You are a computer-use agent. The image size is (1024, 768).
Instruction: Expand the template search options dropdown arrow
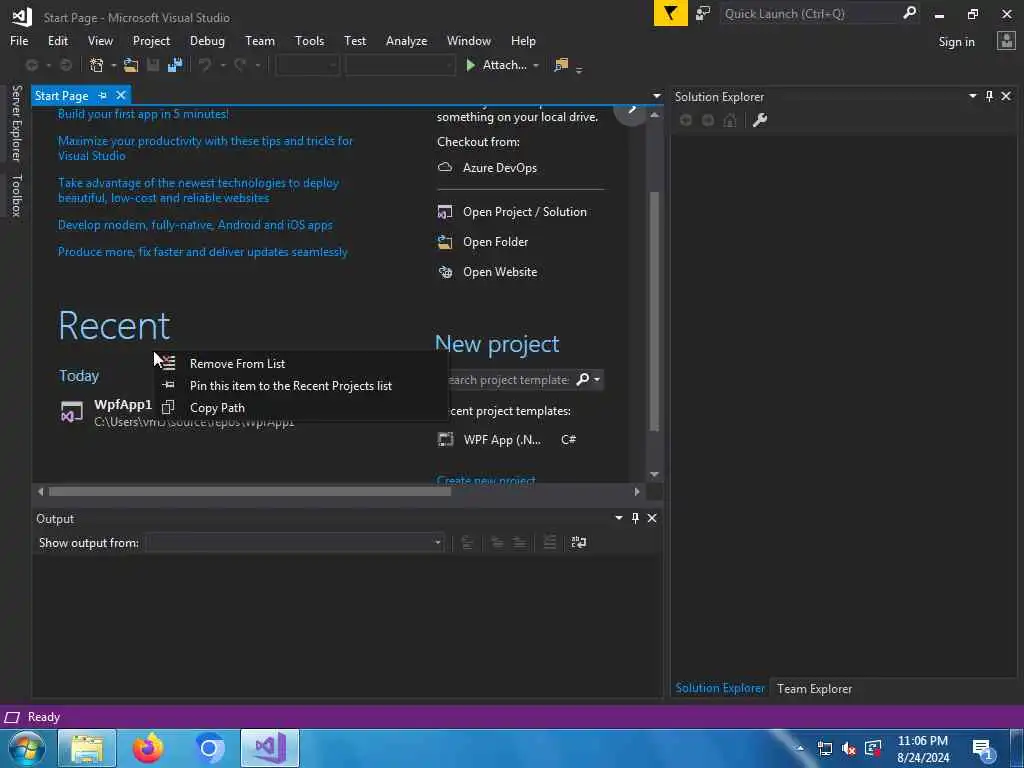pos(597,379)
